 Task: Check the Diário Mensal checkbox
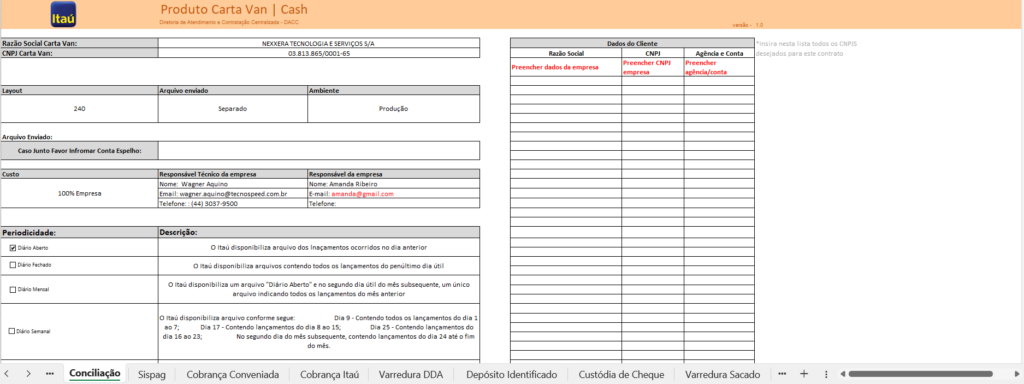(12, 289)
